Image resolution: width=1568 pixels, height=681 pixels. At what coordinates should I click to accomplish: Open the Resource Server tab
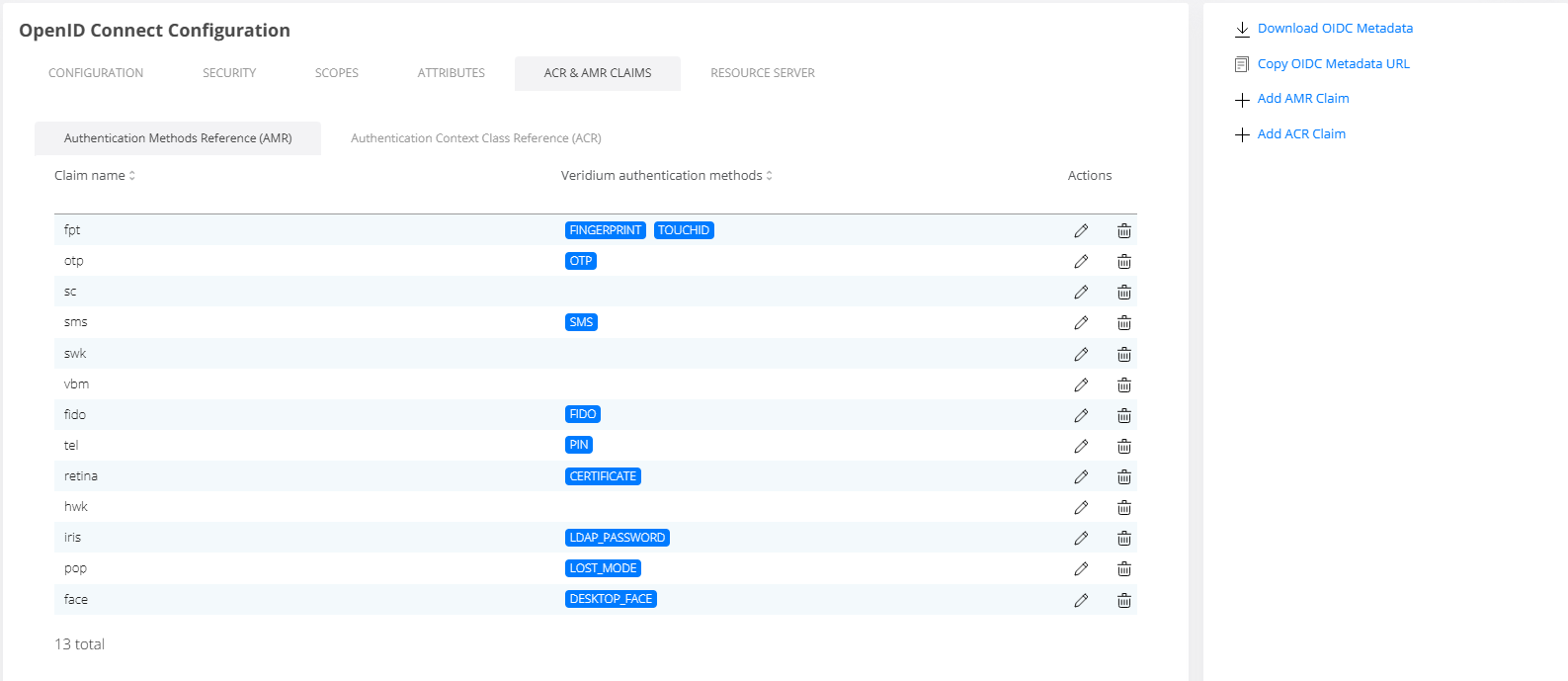click(x=762, y=73)
